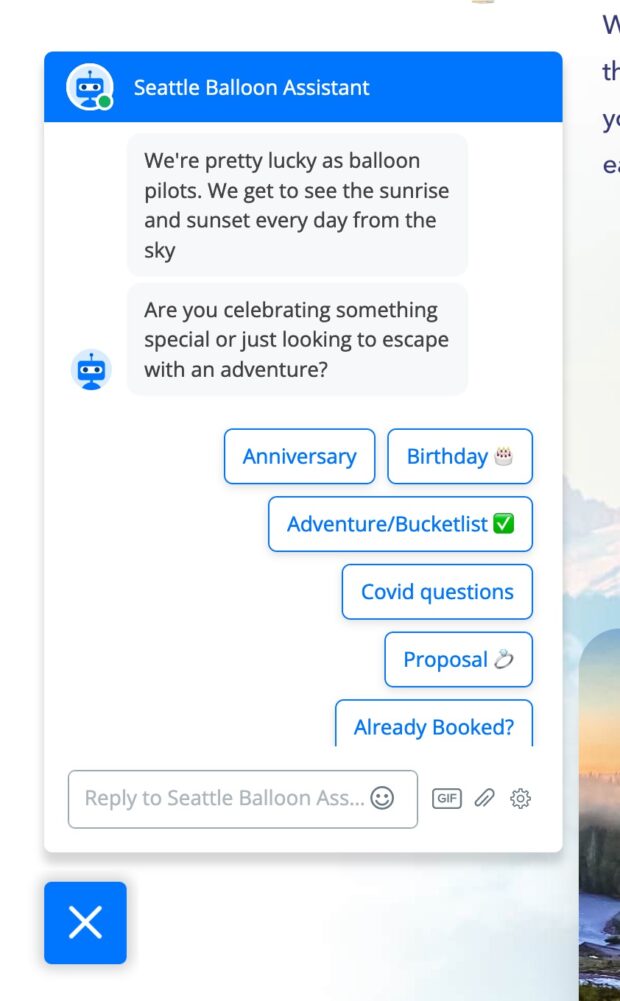
Task: Choose the Anniversary quick reply
Action: (x=299, y=456)
